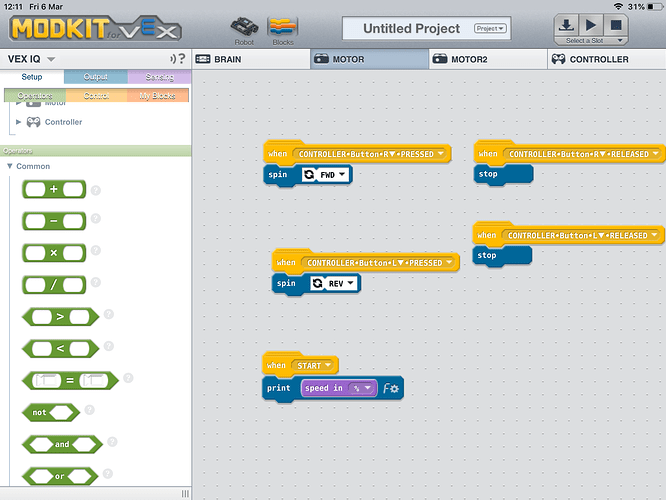
Task: Pick the greater than operator block
Action: [60, 316]
